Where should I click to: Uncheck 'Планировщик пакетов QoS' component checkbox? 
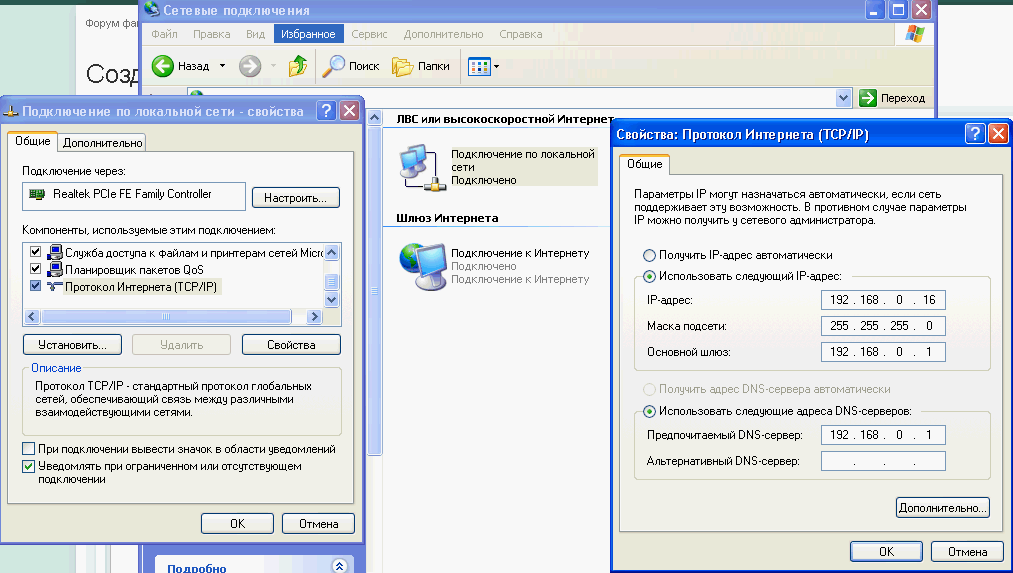click(x=37, y=269)
